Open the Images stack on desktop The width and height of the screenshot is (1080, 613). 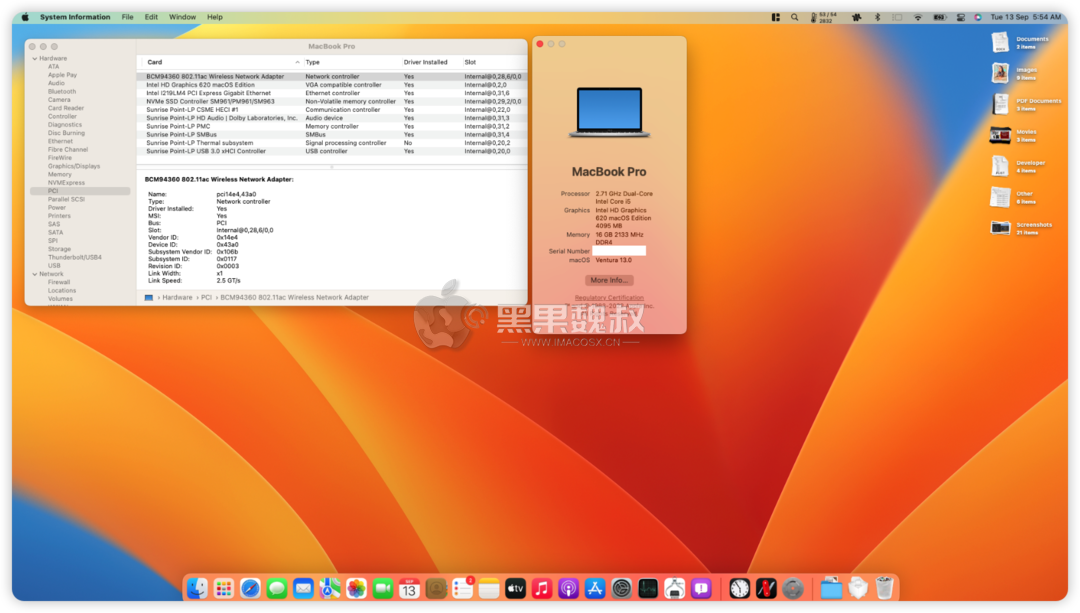pyautogui.click(x=1000, y=73)
